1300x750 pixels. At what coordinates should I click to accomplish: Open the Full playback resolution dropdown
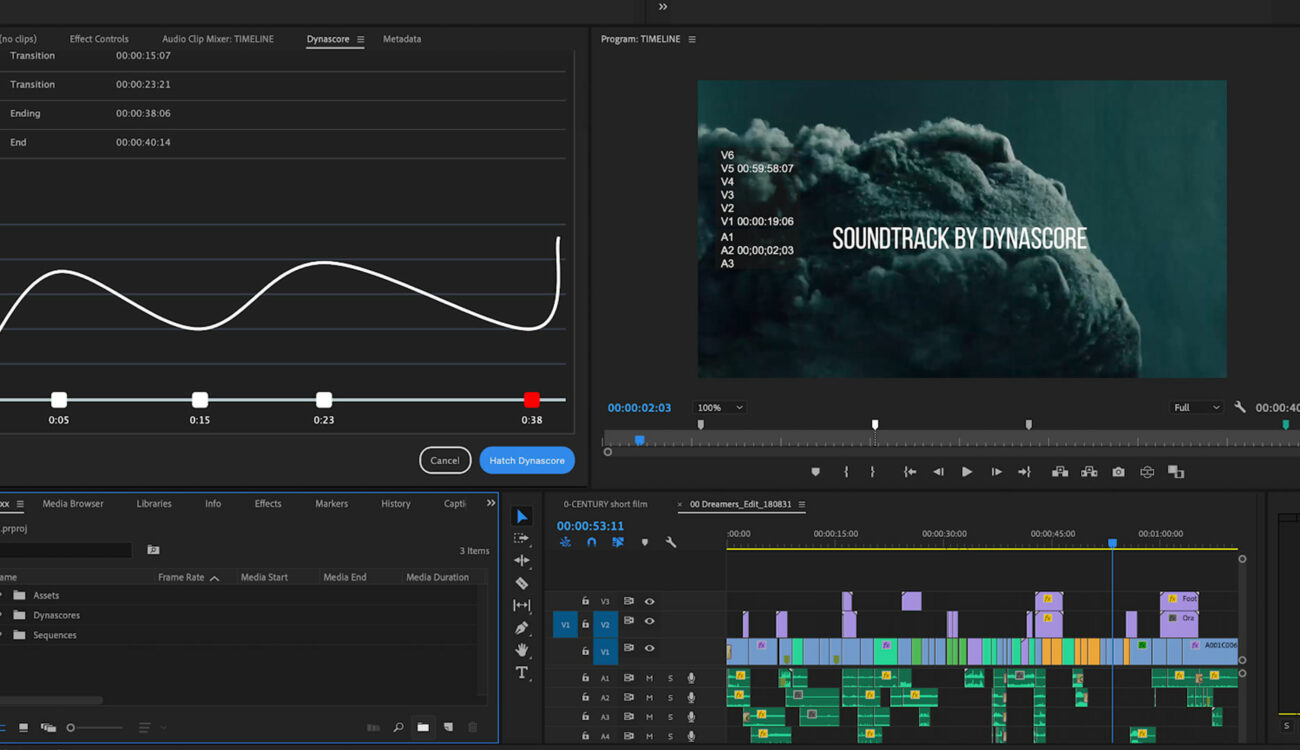1196,408
